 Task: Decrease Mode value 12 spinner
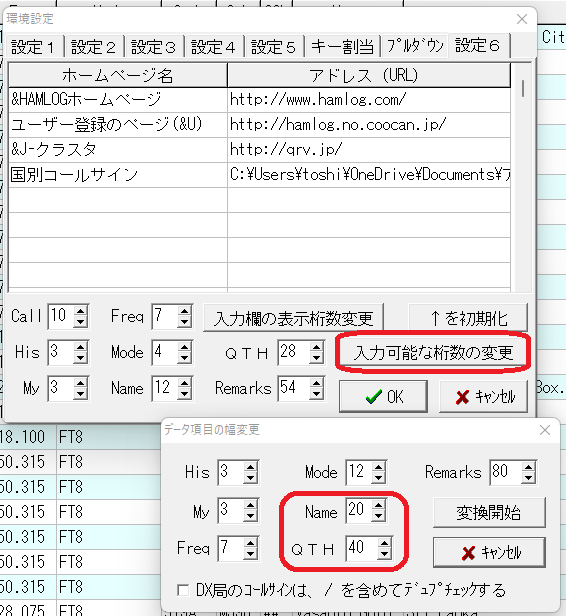click(x=379, y=477)
